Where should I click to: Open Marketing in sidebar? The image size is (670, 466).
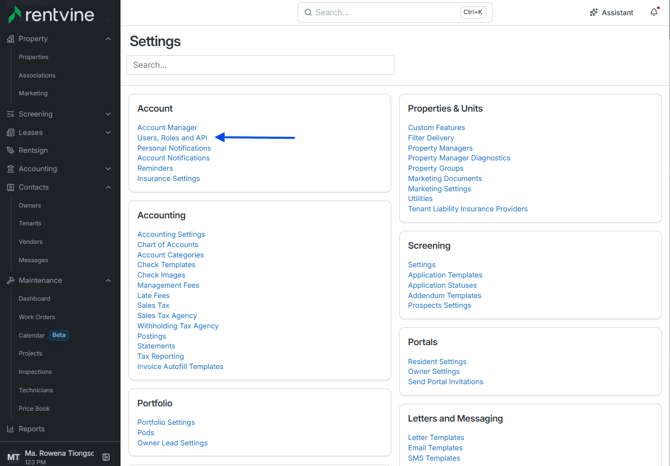(33, 93)
